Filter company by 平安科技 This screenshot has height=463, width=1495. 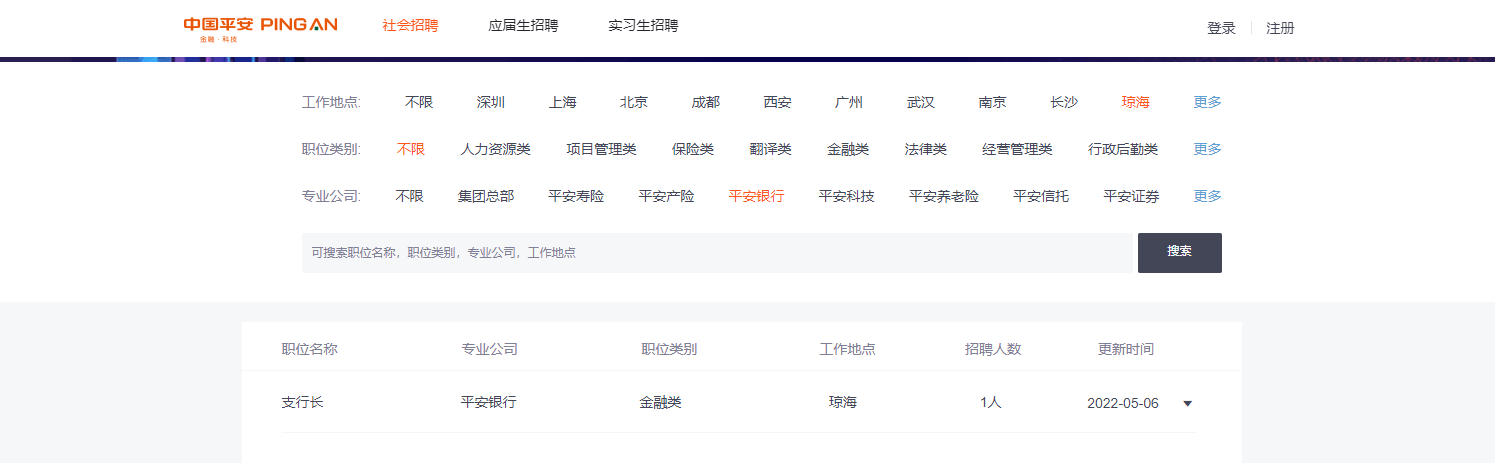click(x=846, y=196)
